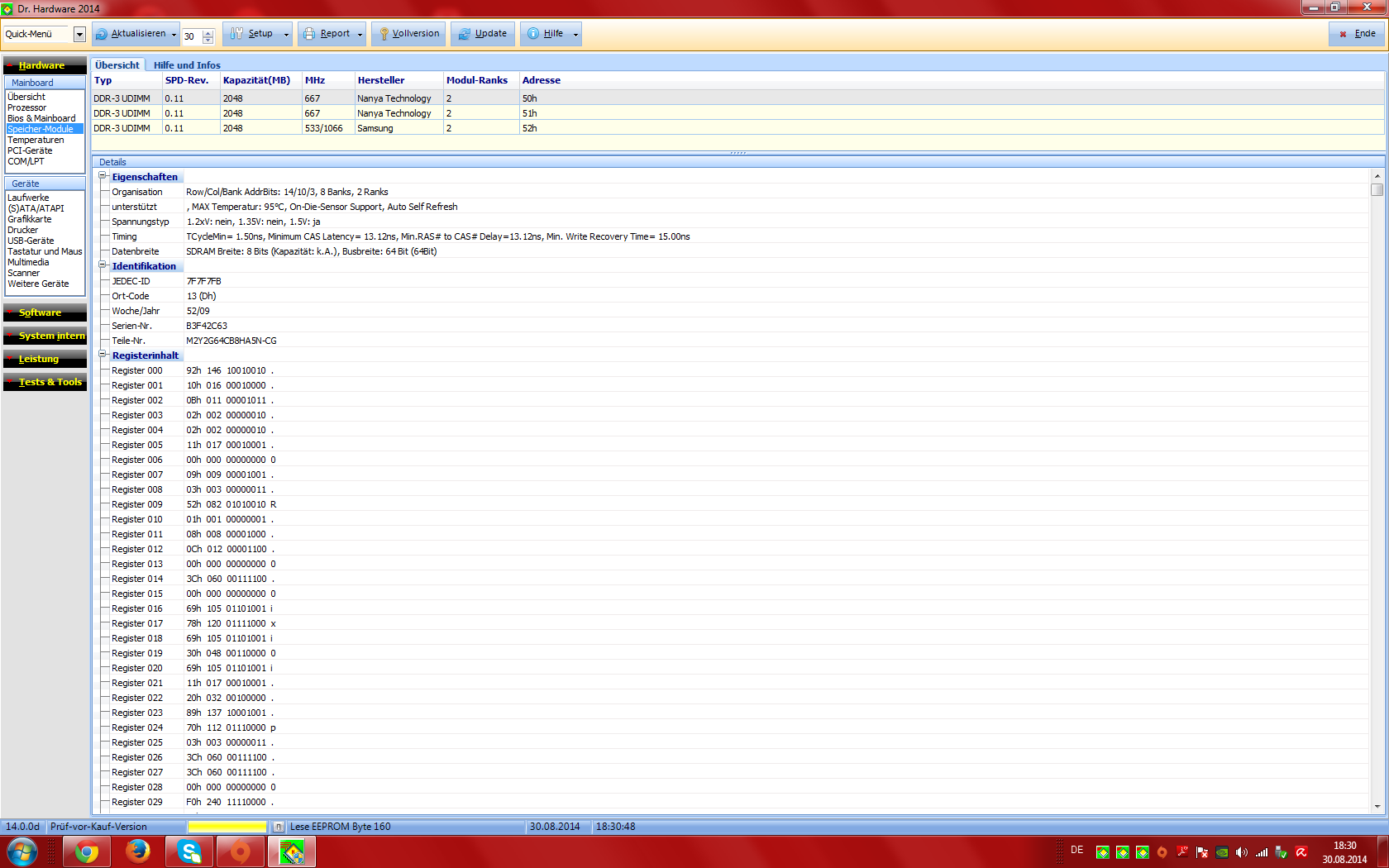The image size is (1389, 868).
Task: Collapse the Registerinhalt tree section
Action: [x=103, y=355]
